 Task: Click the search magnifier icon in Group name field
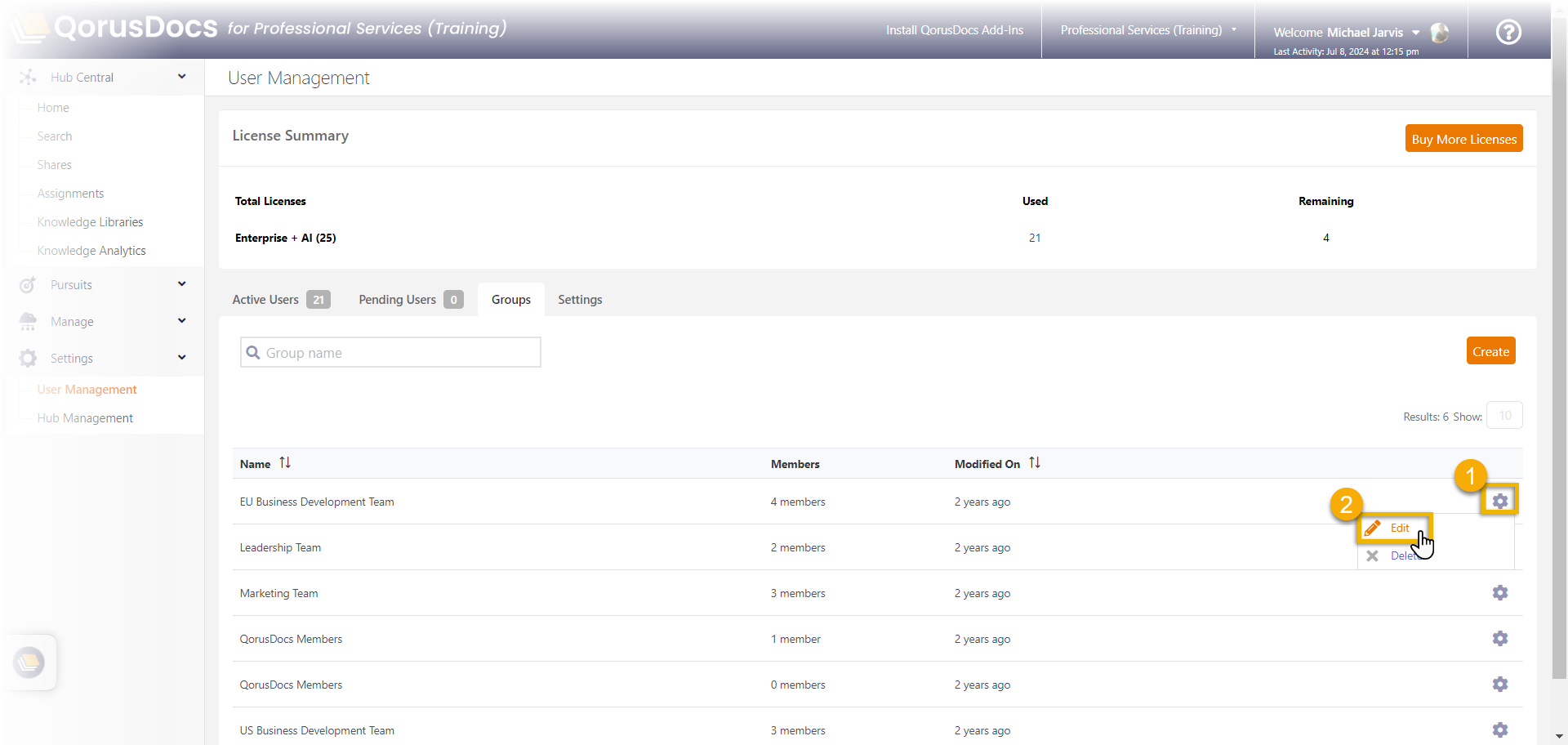pos(253,353)
